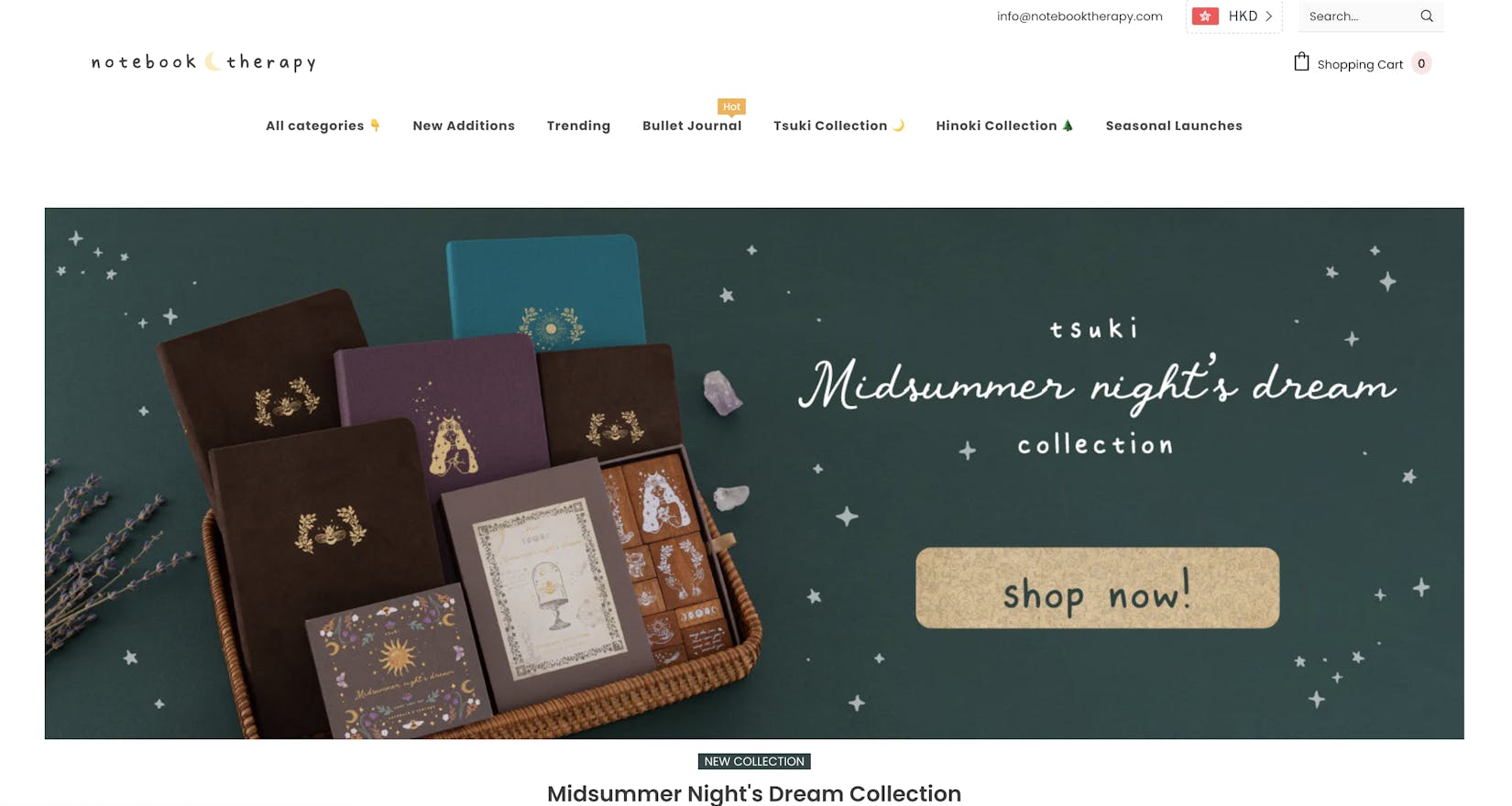This screenshot has width=1512, height=806.
Task: Open the shopping bag icon
Action: (1301, 62)
